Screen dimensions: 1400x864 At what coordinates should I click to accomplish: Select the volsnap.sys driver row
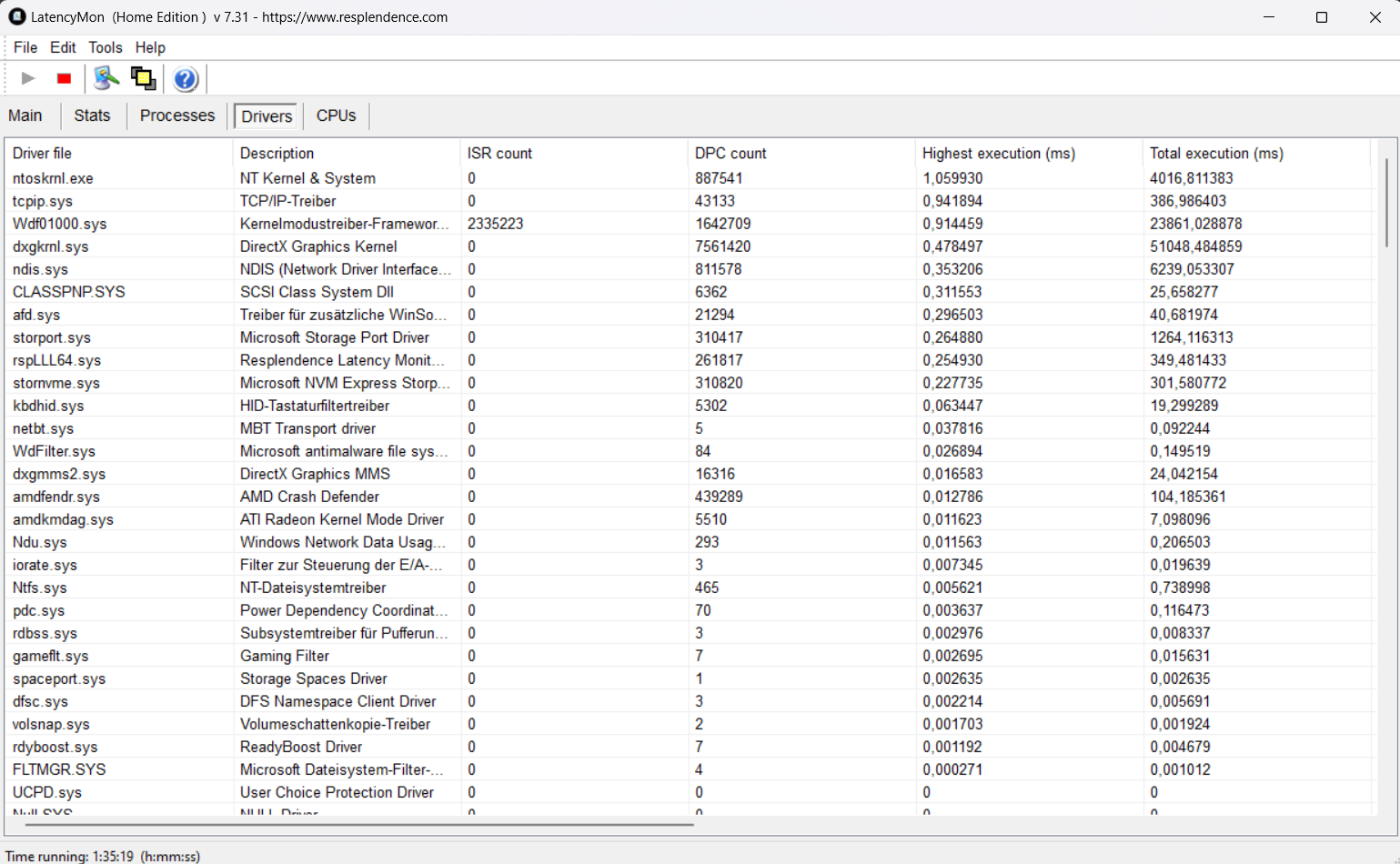(690, 724)
